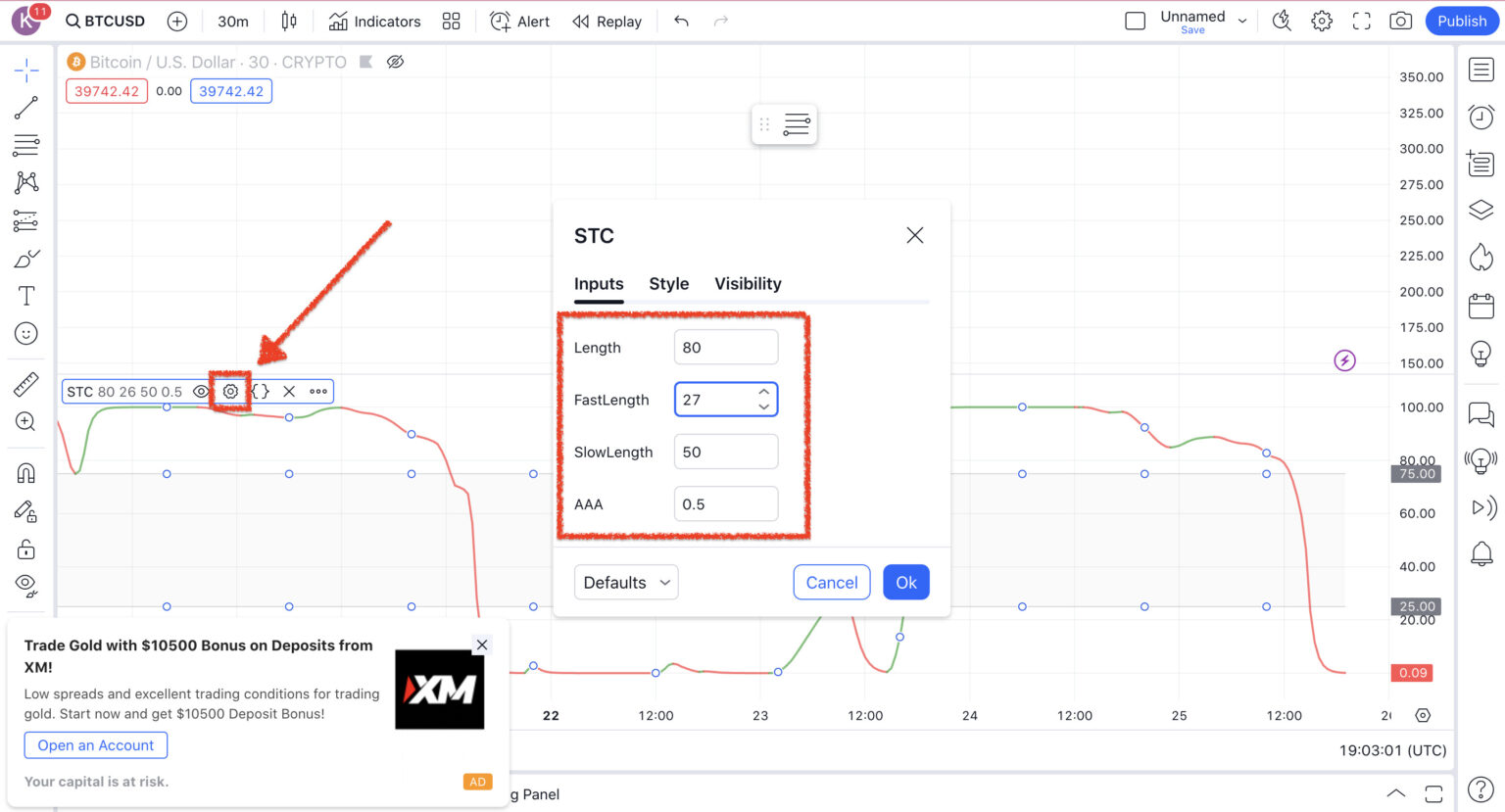Switch to the Visibility tab

click(x=748, y=284)
